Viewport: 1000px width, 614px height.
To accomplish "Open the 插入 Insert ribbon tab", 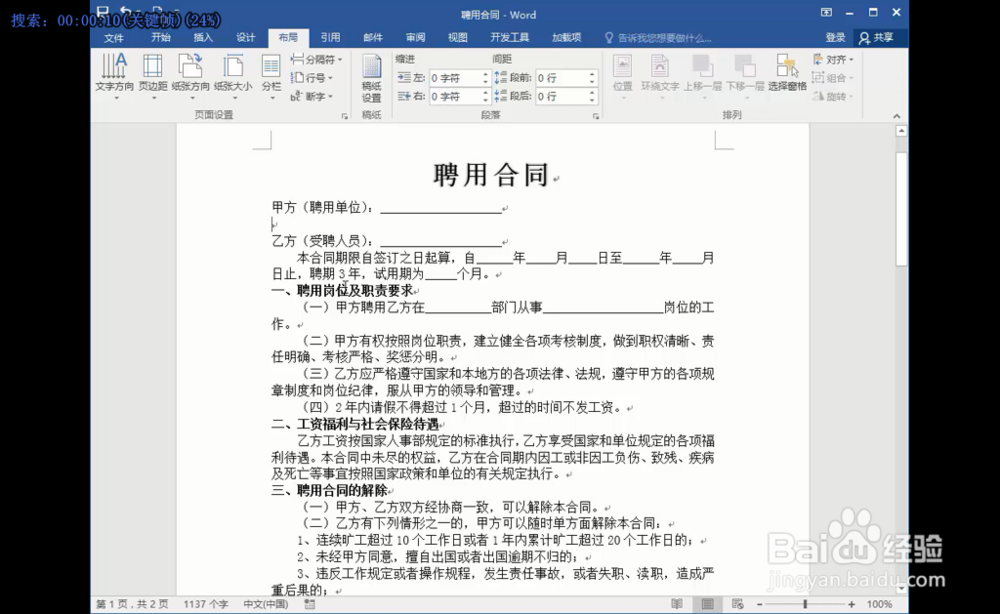I will pos(204,37).
